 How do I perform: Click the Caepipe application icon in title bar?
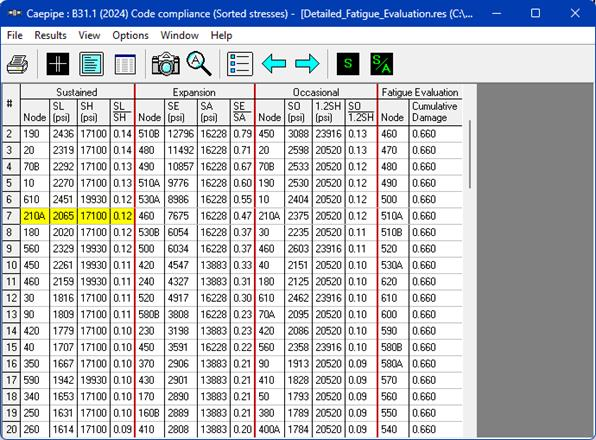pyautogui.click(x=14, y=14)
